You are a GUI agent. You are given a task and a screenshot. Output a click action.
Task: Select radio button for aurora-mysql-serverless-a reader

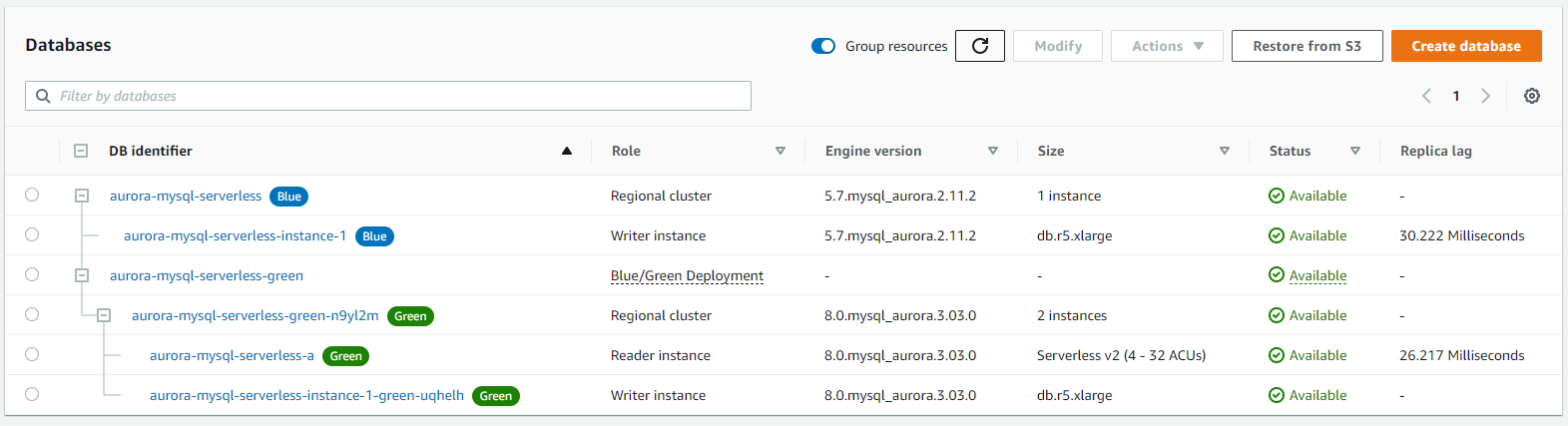pyautogui.click(x=32, y=354)
